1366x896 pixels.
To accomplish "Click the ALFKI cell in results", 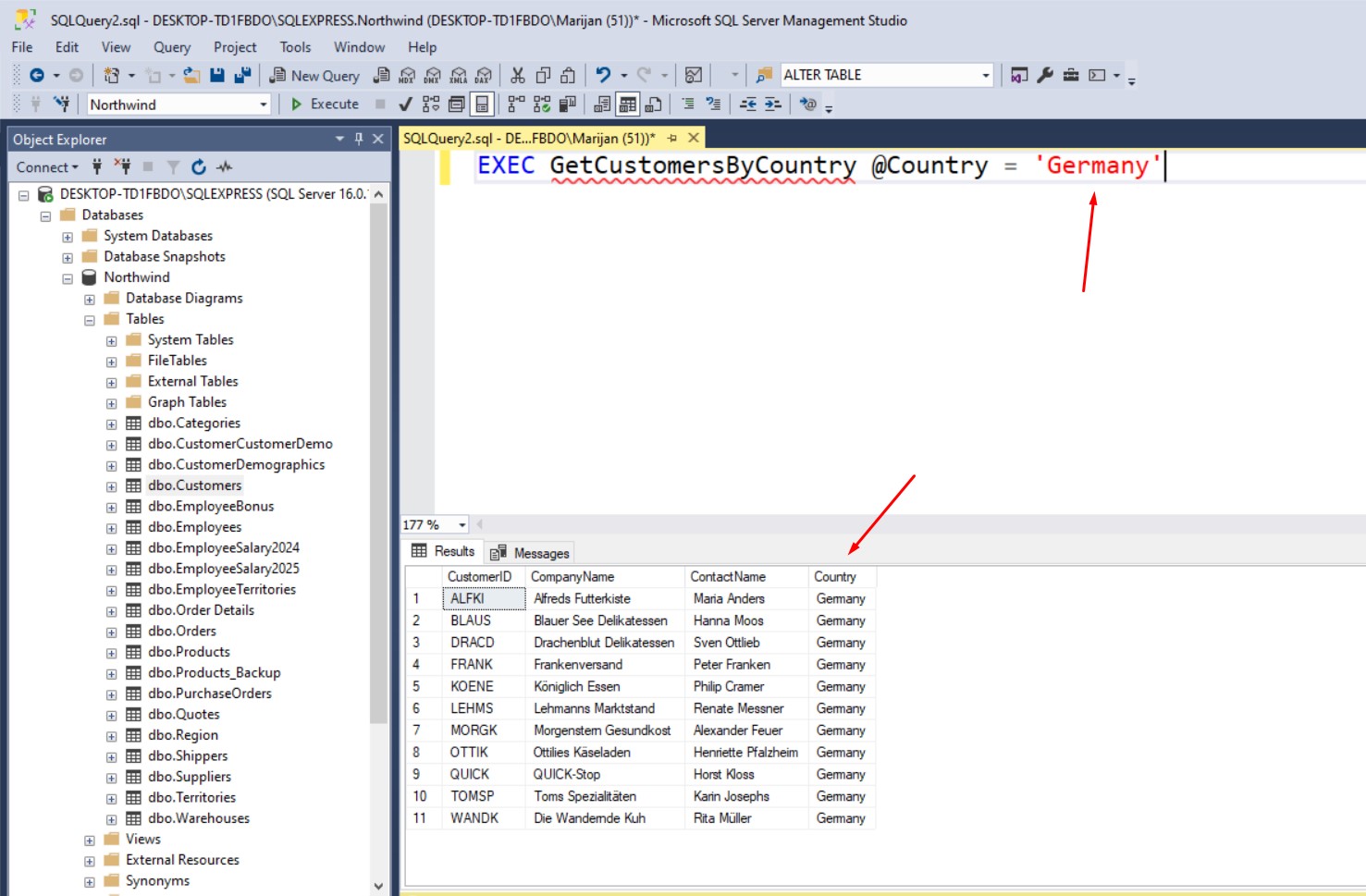I will click(x=468, y=599).
